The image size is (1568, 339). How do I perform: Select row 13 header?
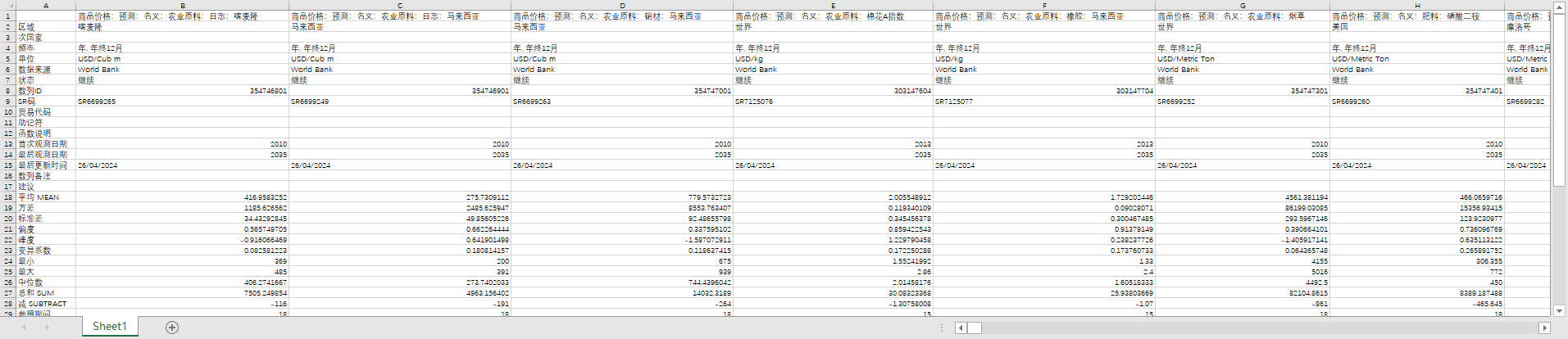click(8, 144)
